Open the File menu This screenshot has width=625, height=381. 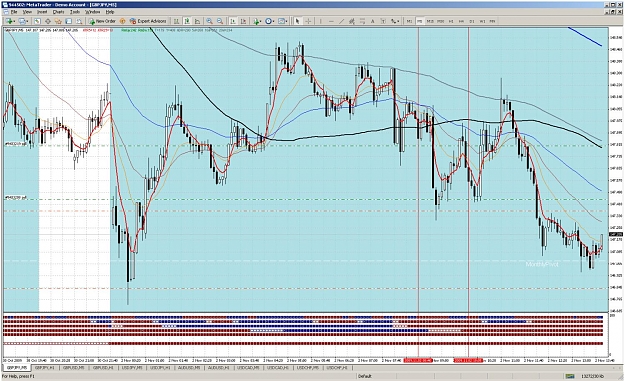(x=14, y=12)
